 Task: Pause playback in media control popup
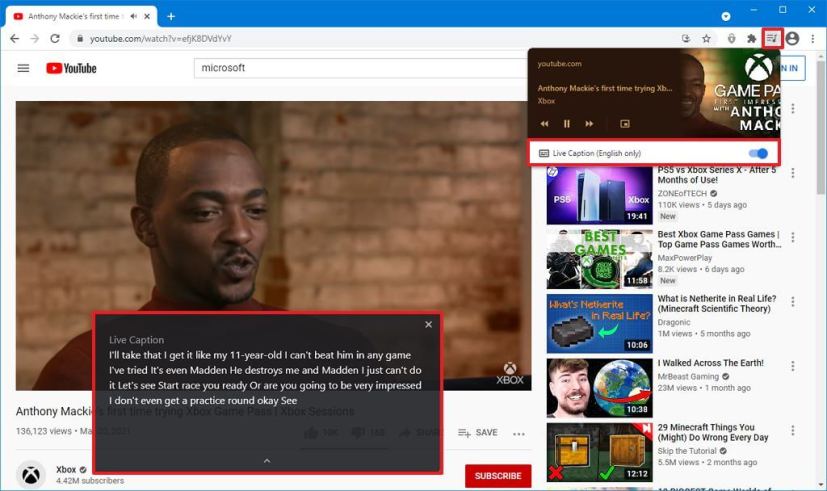(x=566, y=124)
